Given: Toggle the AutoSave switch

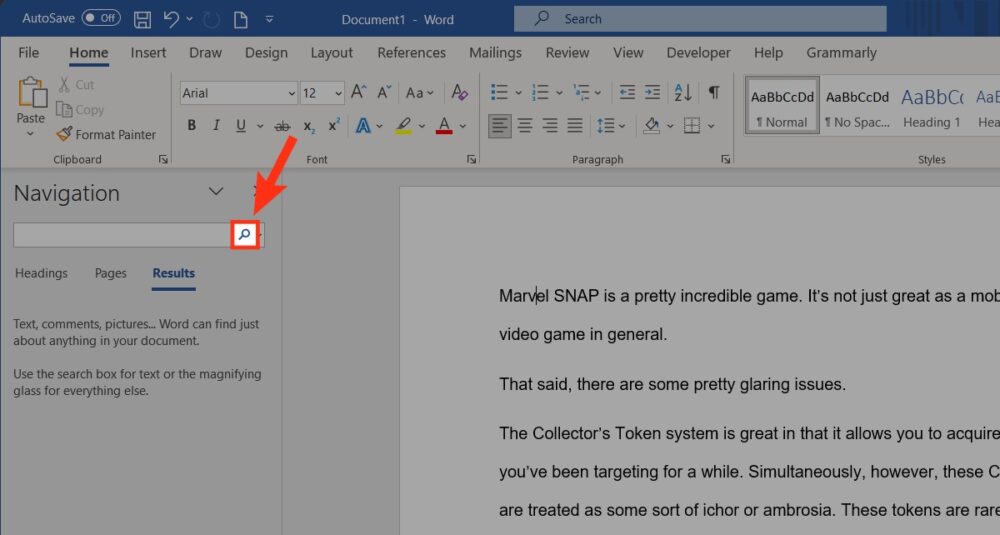Looking at the screenshot, I should (x=100, y=18).
